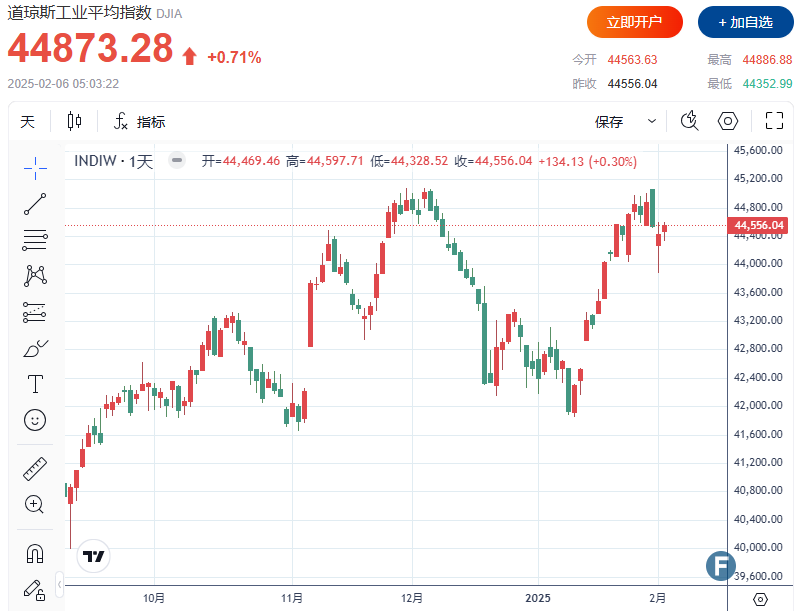799x611 pixels.
Task: Open the 天 time interval dropdown
Action: click(x=28, y=122)
